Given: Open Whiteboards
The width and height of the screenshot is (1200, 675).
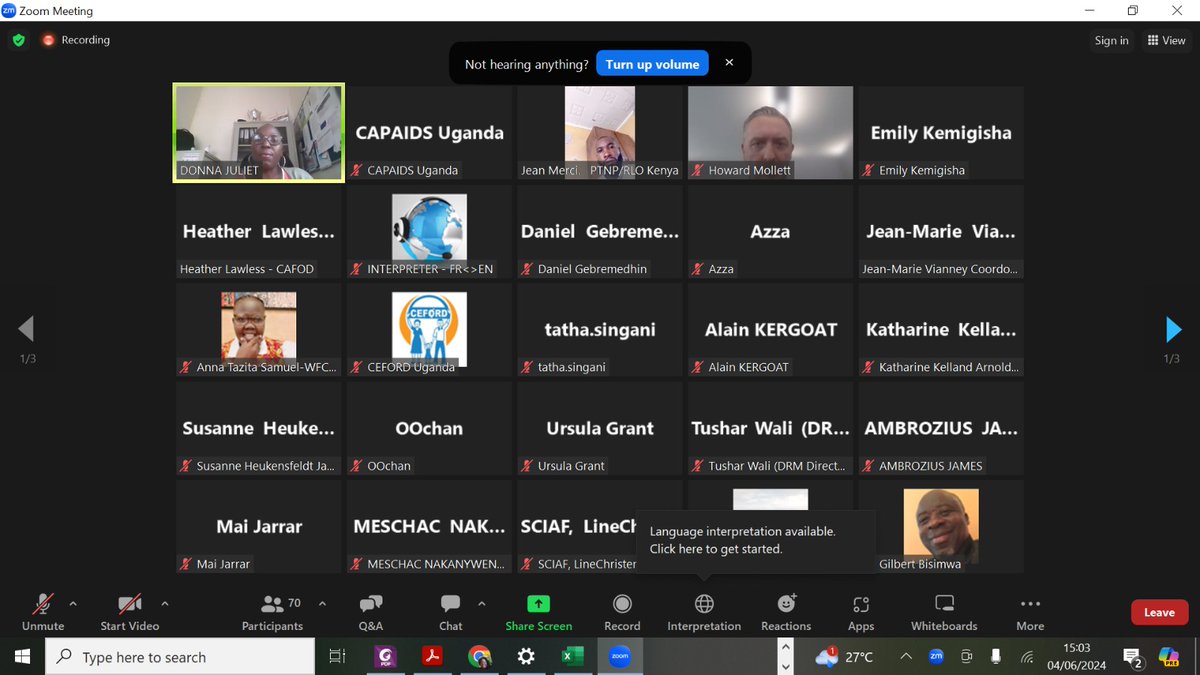Looking at the screenshot, I should (x=943, y=610).
